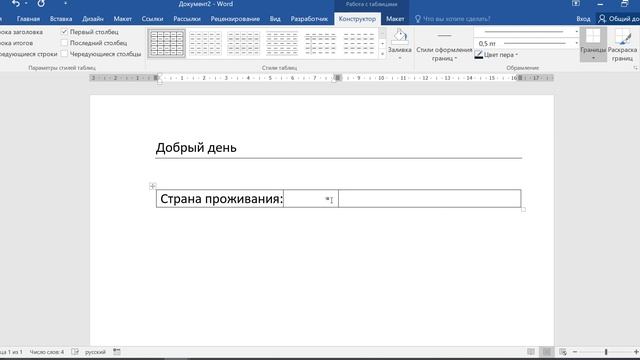Click the Заливка shading bucket icon
Screen dimensions: 640x360
(x=400, y=37)
